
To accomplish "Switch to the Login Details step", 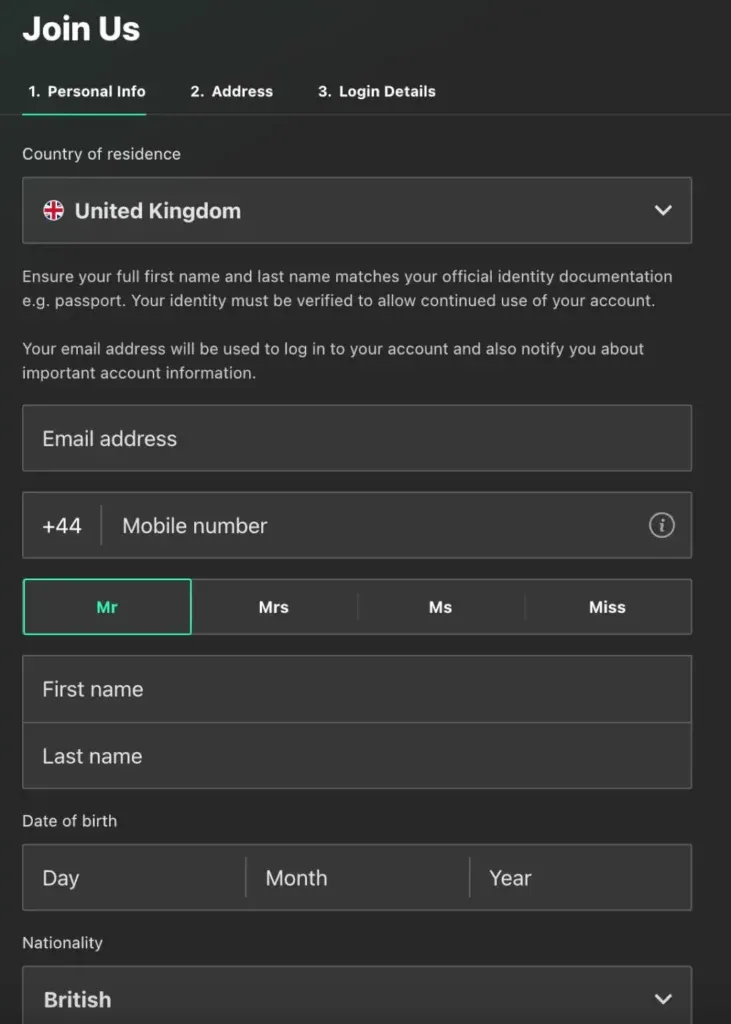I will [x=376, y=91].
